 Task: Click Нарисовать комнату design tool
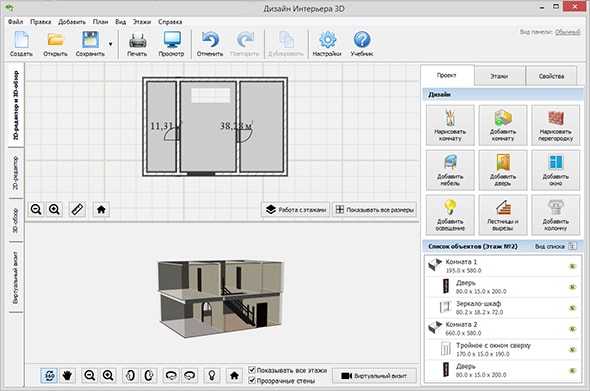click(x=450, y=125)
